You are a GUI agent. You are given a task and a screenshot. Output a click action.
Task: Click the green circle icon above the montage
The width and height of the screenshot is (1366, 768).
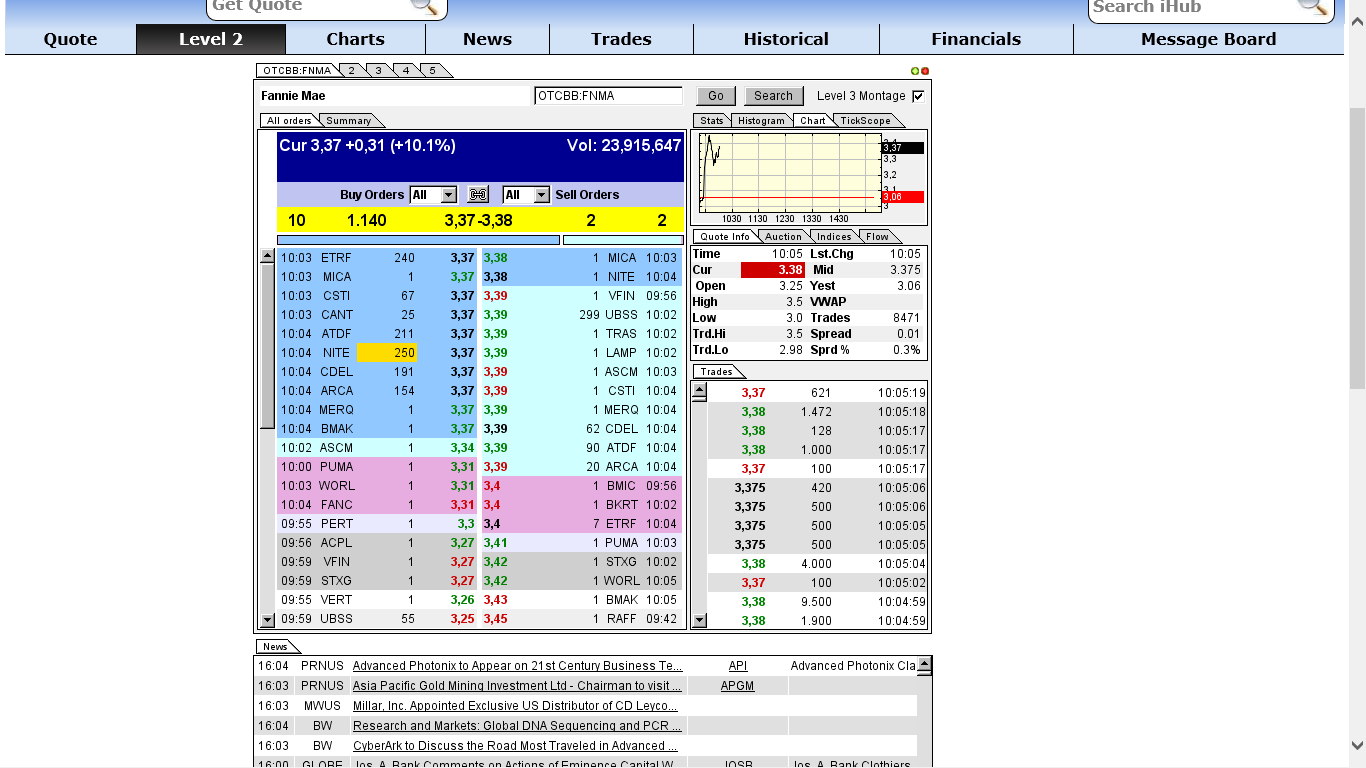coord(915,71)
